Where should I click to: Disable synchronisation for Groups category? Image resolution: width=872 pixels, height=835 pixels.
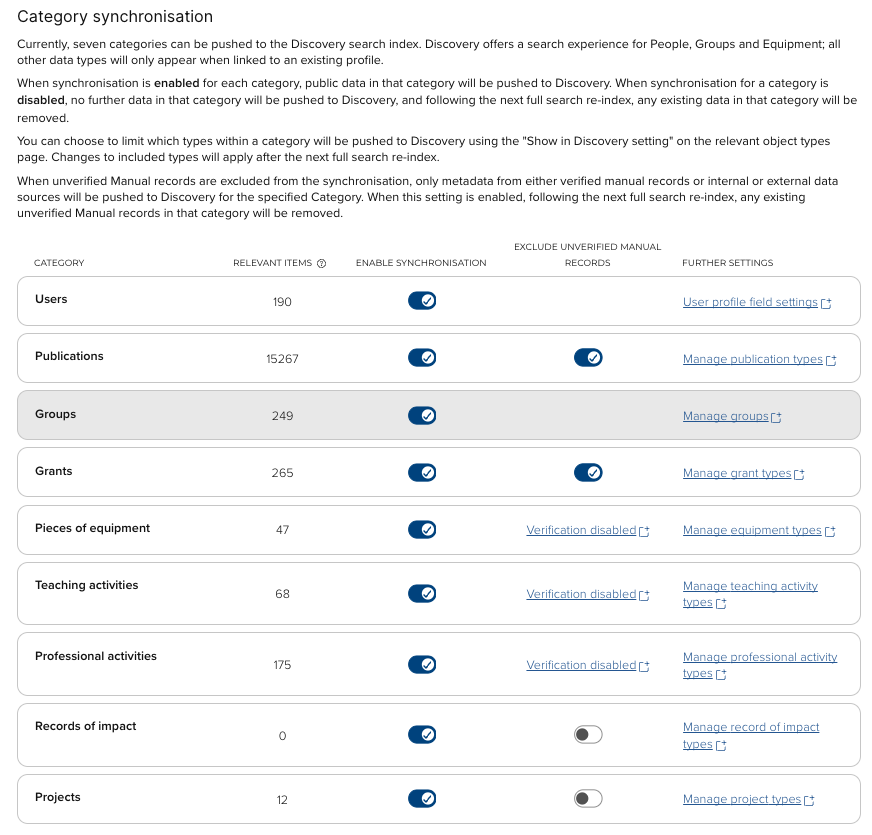[x=422, y=415]
